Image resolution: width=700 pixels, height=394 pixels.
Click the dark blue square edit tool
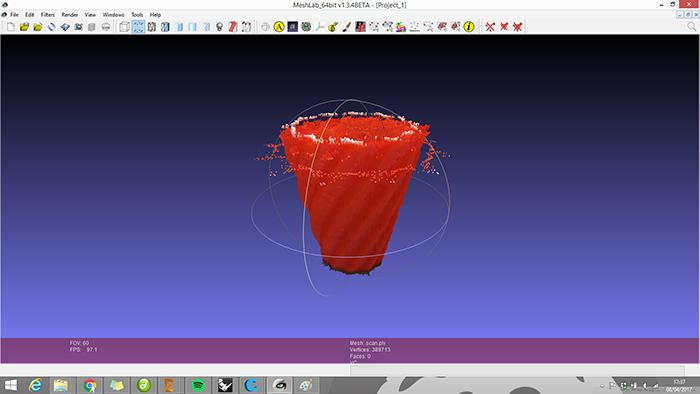(x=292, y=27)
